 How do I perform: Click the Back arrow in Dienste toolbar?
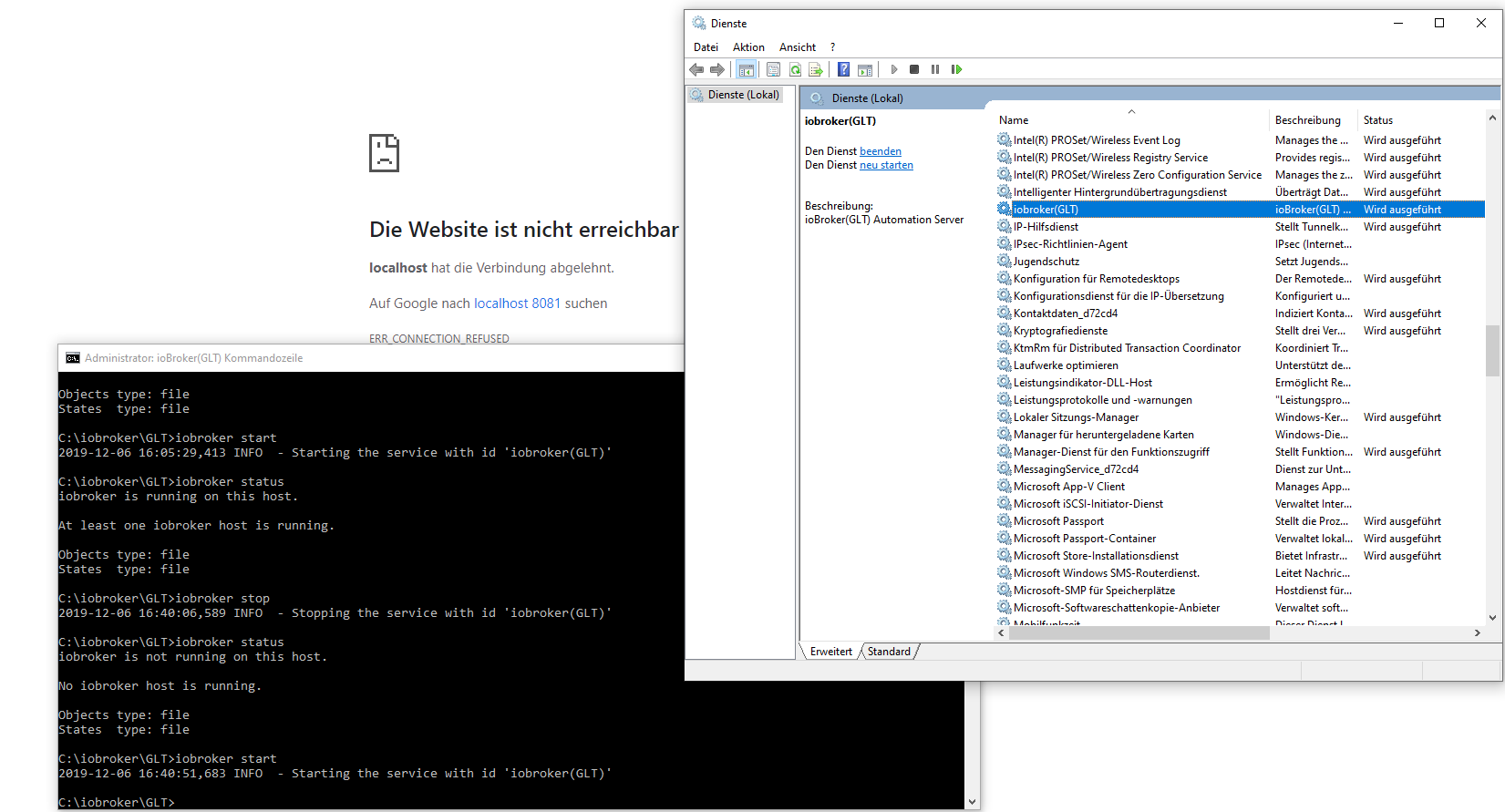click(x=696, y=69)
